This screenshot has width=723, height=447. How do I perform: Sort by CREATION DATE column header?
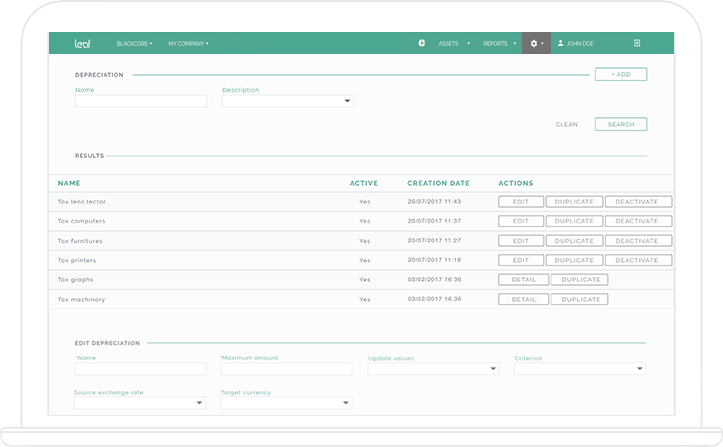pyautogui.click(x=439, y=183)
